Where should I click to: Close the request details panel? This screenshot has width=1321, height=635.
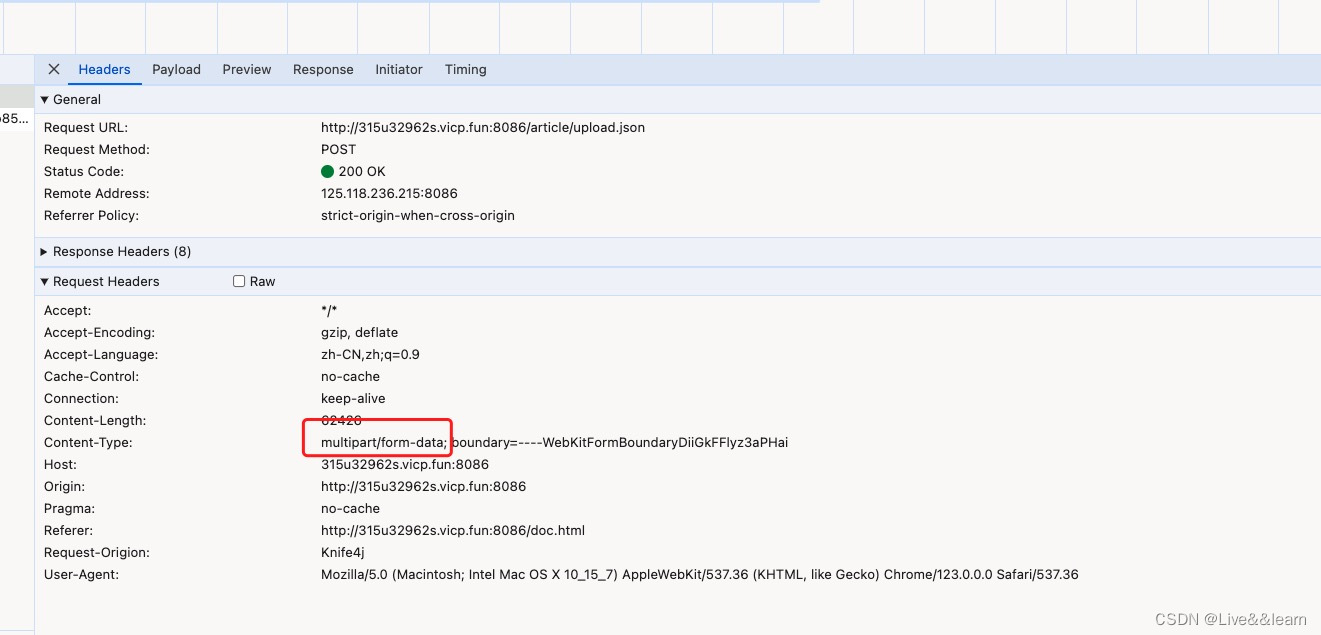(54, 69)
